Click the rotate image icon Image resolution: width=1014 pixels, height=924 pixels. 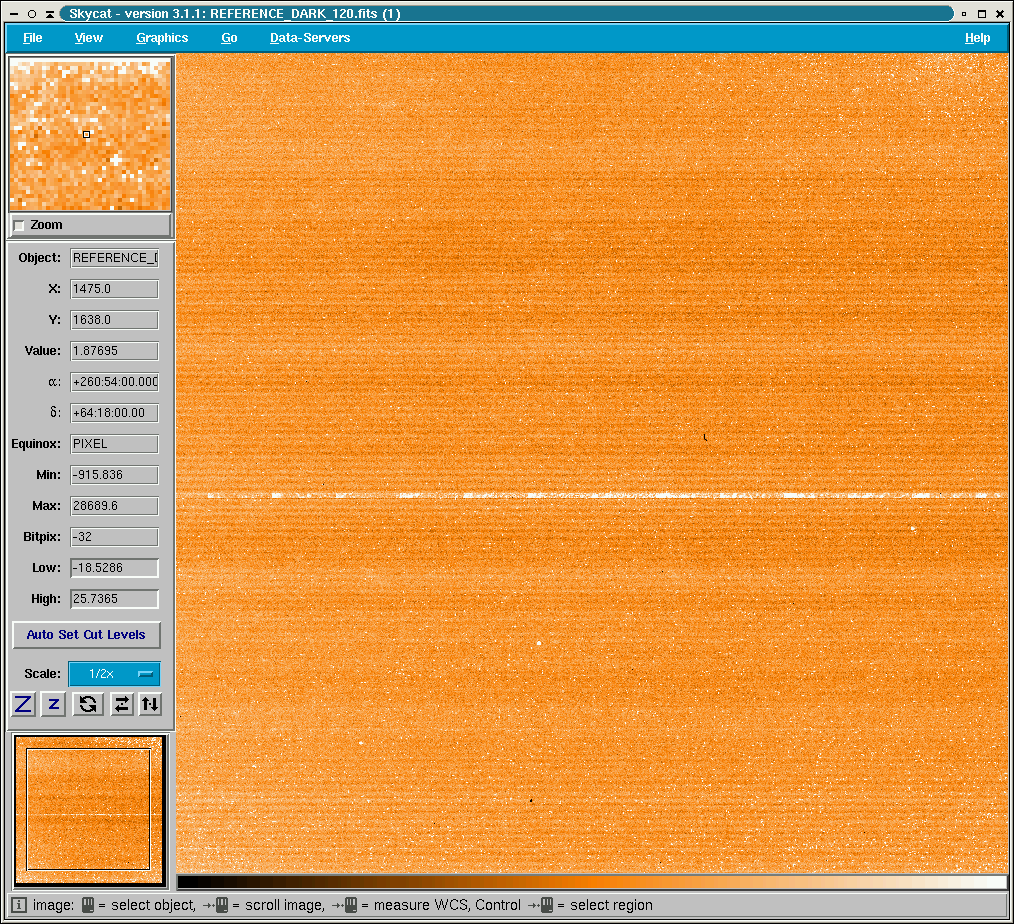tap(88, 704)
